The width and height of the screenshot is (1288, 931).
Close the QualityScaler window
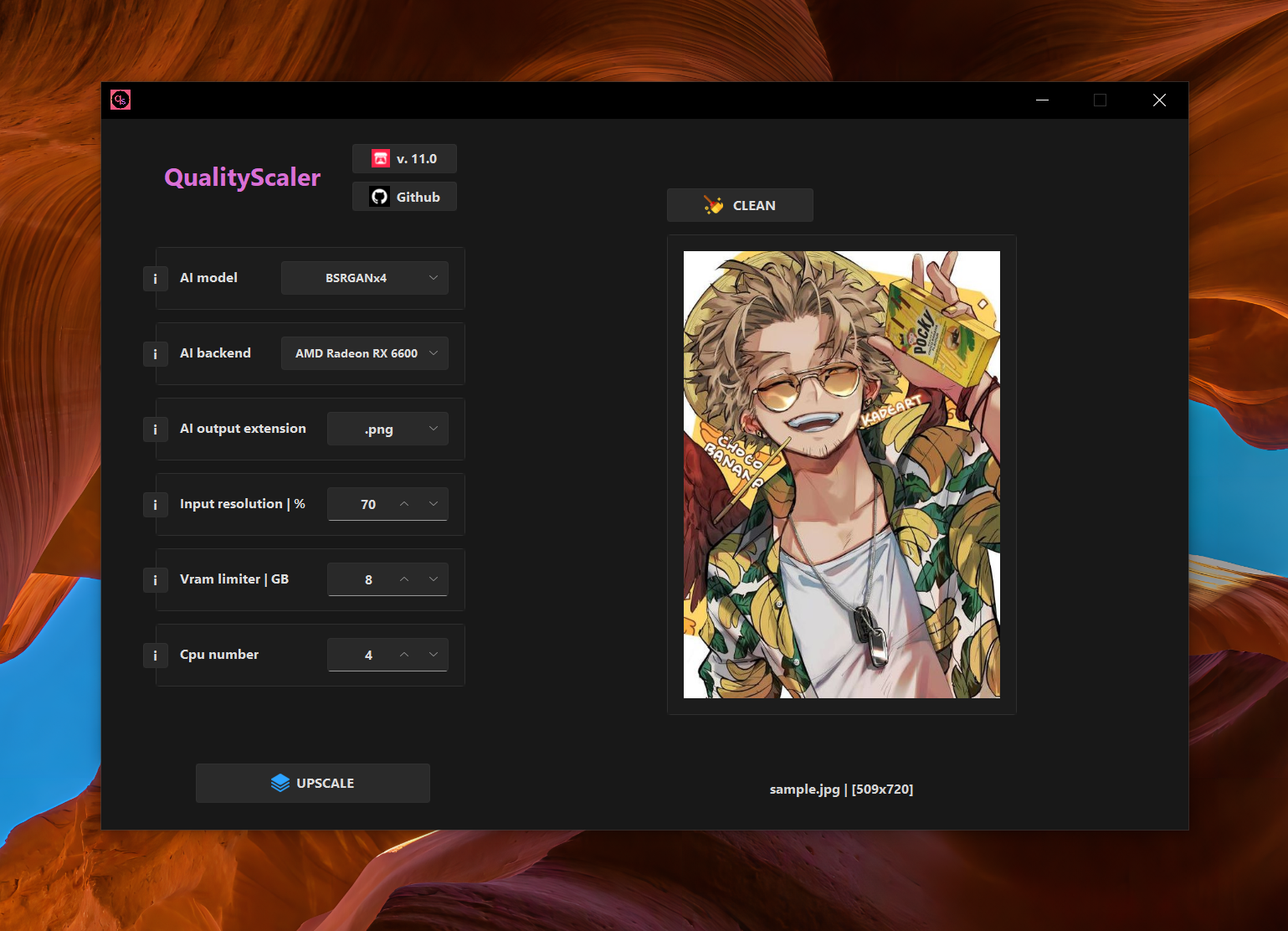(1159, 100)
